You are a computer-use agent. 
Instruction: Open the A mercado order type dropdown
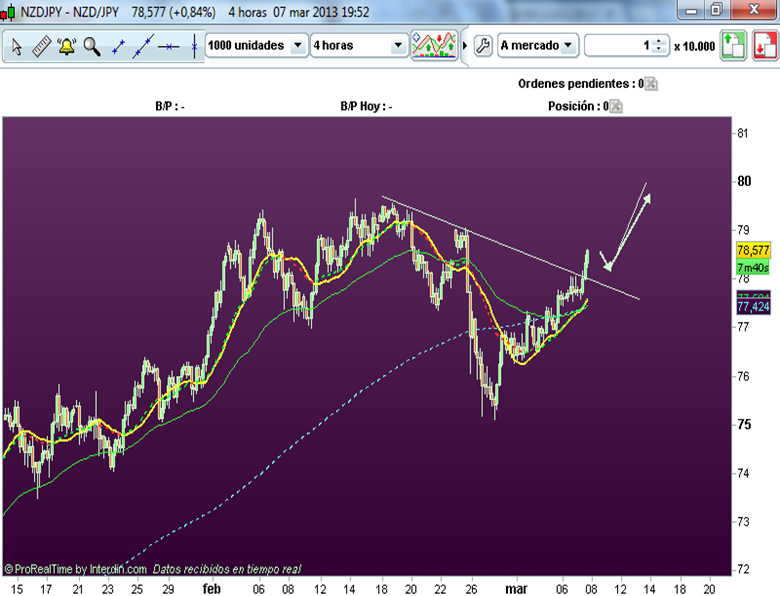[538, 45]
